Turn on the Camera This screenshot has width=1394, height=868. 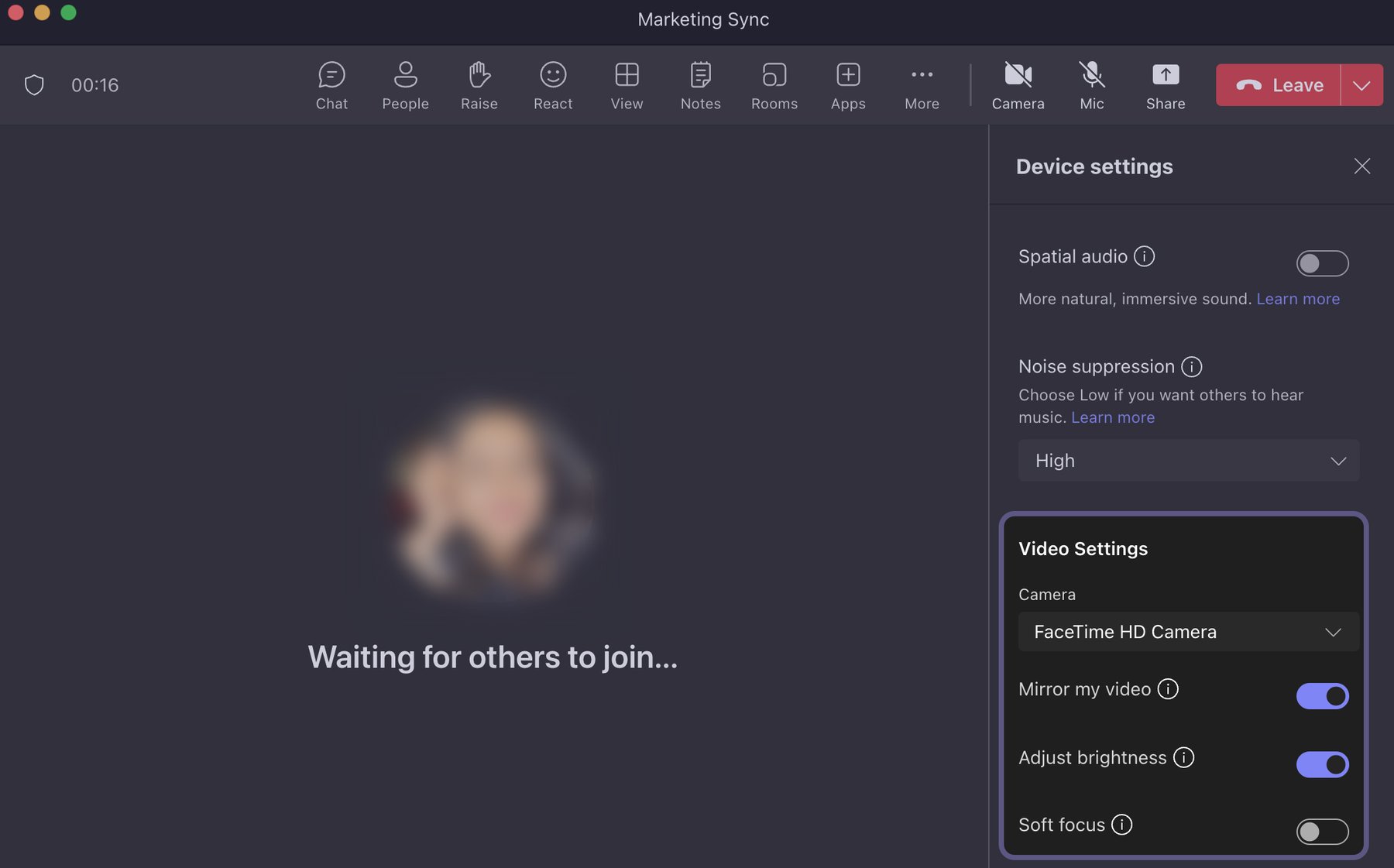point(1018,84)
